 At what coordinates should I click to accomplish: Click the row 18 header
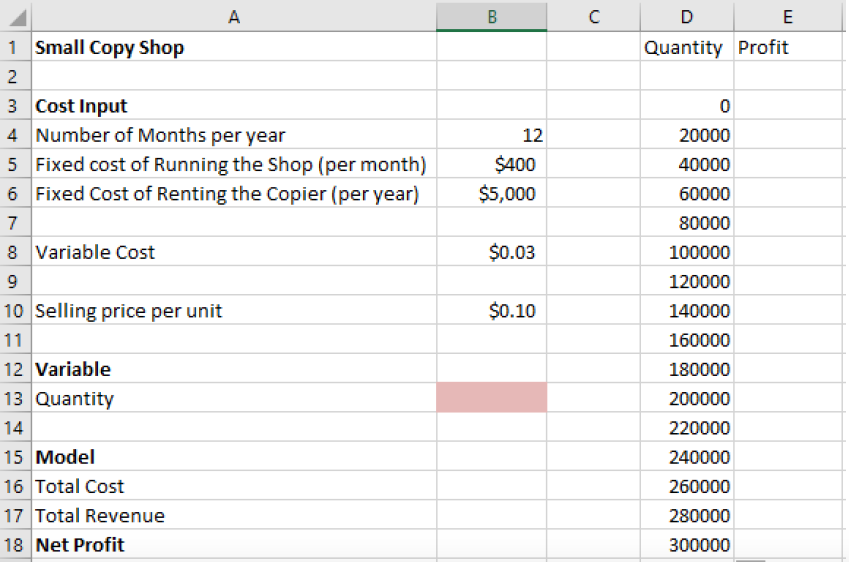16,545
